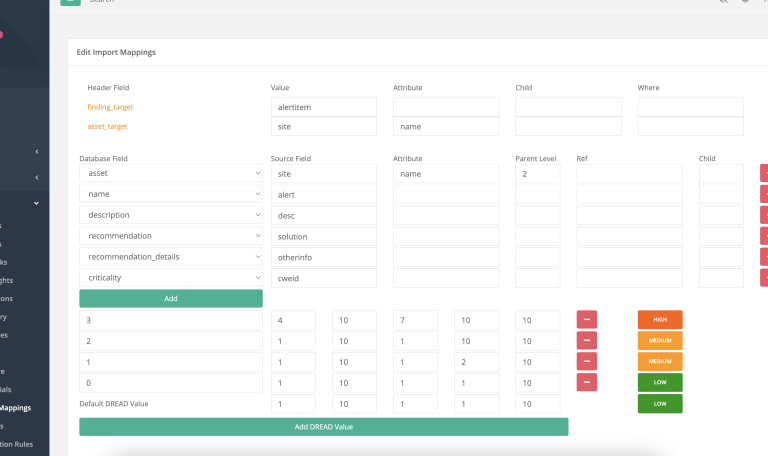The image size is (768, 456).
Task: Open the sidebar item ending in 'tion Rules'
Action: (16, 444)
